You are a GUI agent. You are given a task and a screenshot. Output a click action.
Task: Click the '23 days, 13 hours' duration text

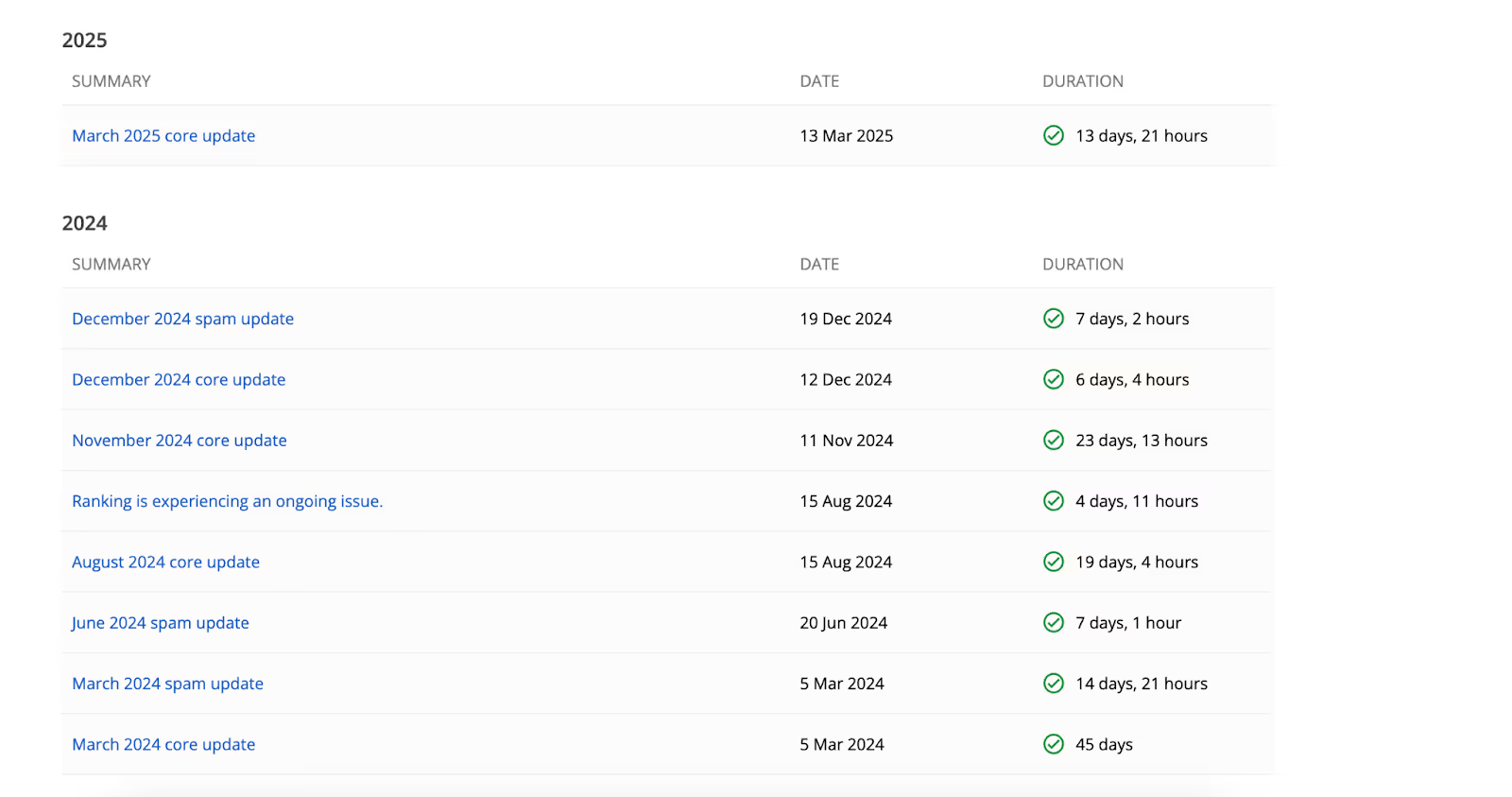1142,441
